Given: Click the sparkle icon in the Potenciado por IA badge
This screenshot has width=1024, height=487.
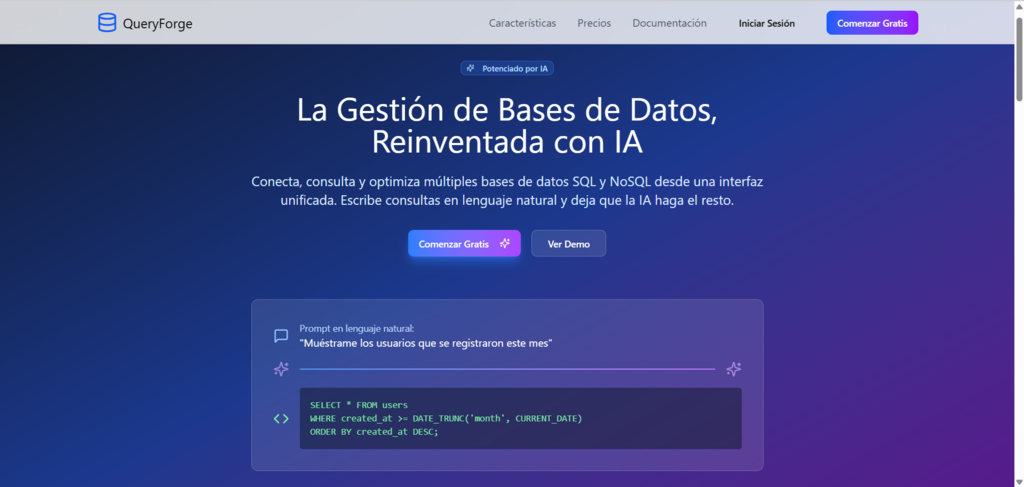Looking at the screenshot, I should click(471, 68).
